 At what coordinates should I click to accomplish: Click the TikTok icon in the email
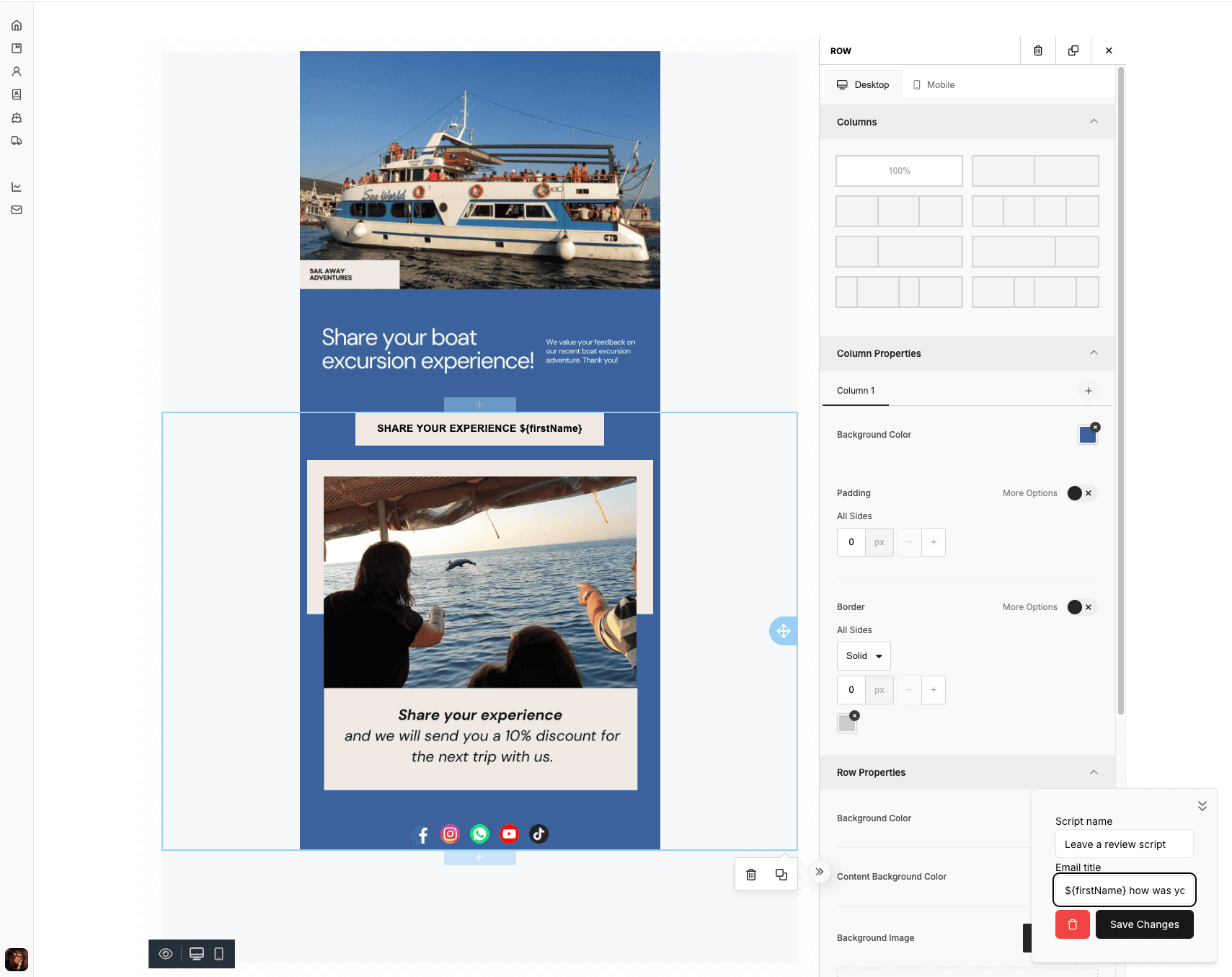pos(539,834)
